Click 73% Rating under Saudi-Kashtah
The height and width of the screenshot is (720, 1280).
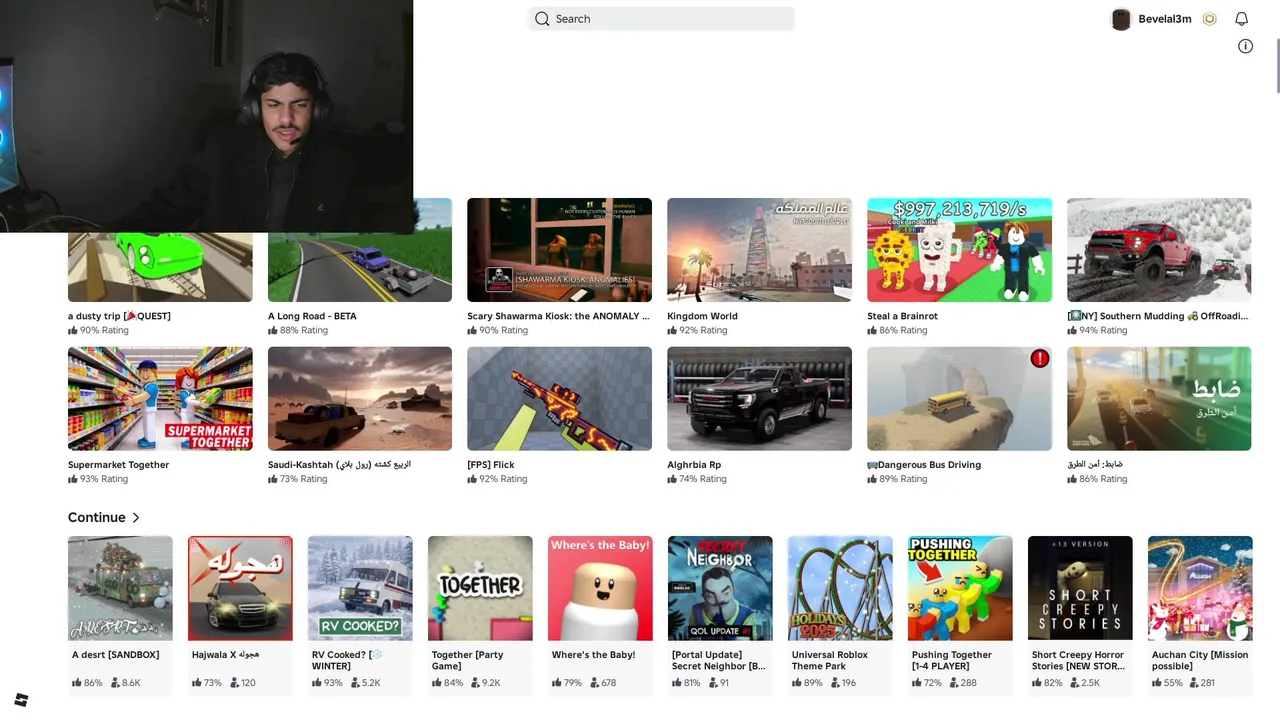click(298, 479)
